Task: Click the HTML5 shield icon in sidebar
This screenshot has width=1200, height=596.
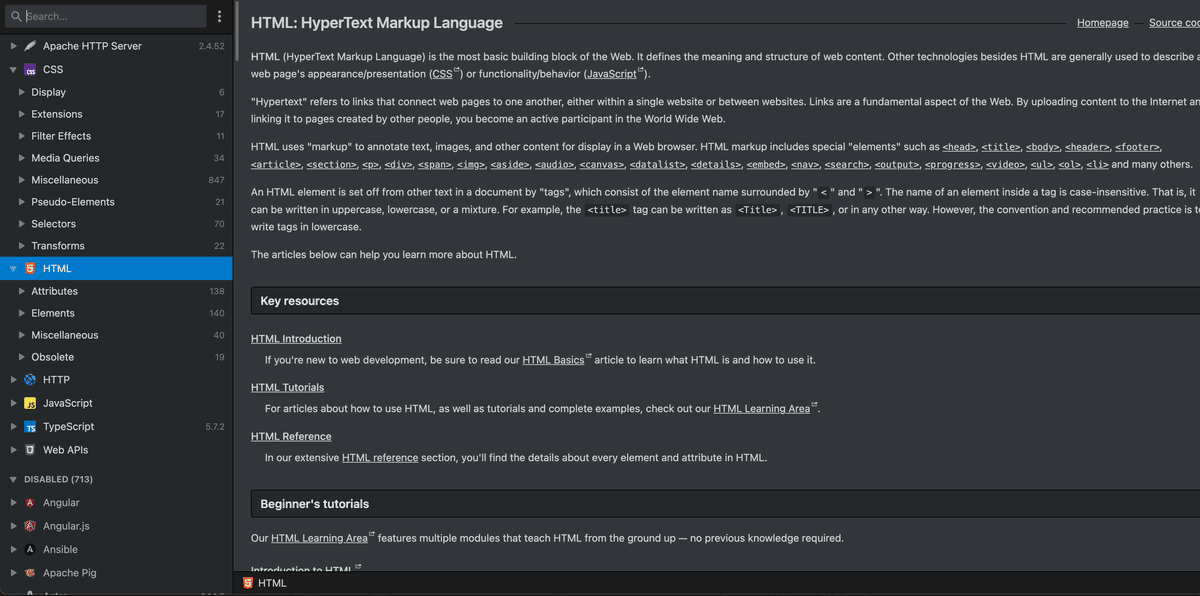Action: click(x=31, y=269)
